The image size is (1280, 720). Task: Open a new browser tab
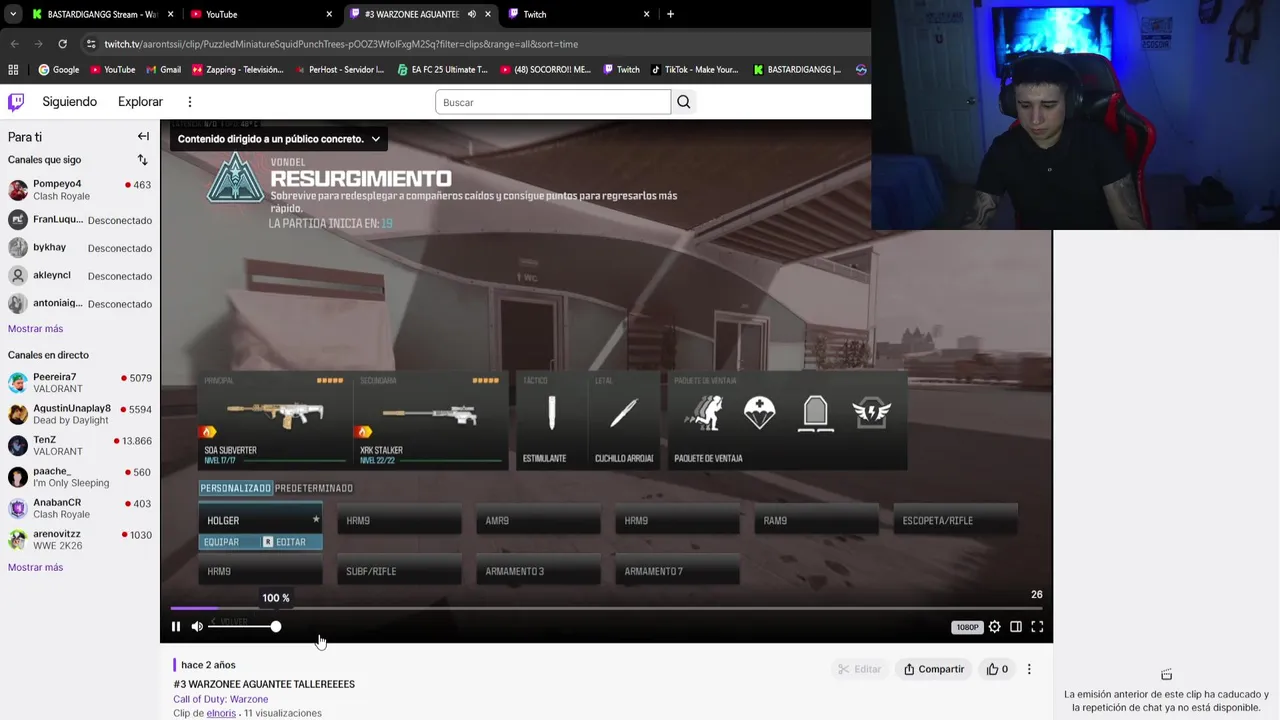point(670,14)
